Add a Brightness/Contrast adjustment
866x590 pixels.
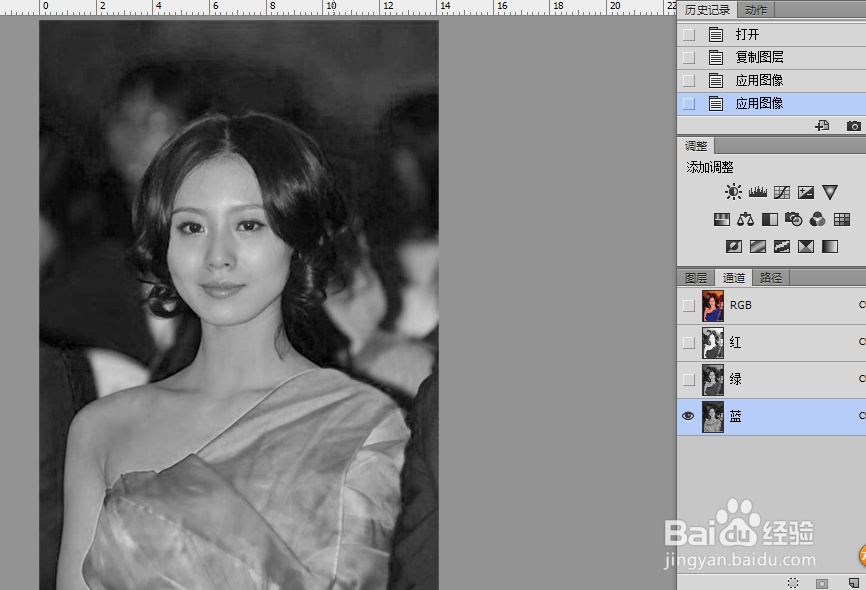click(733, 192)
